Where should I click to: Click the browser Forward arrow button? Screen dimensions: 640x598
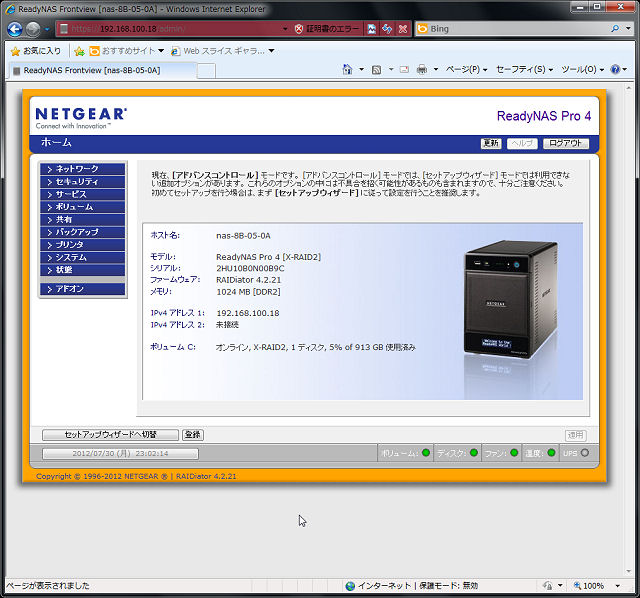[x=33, y=29]
